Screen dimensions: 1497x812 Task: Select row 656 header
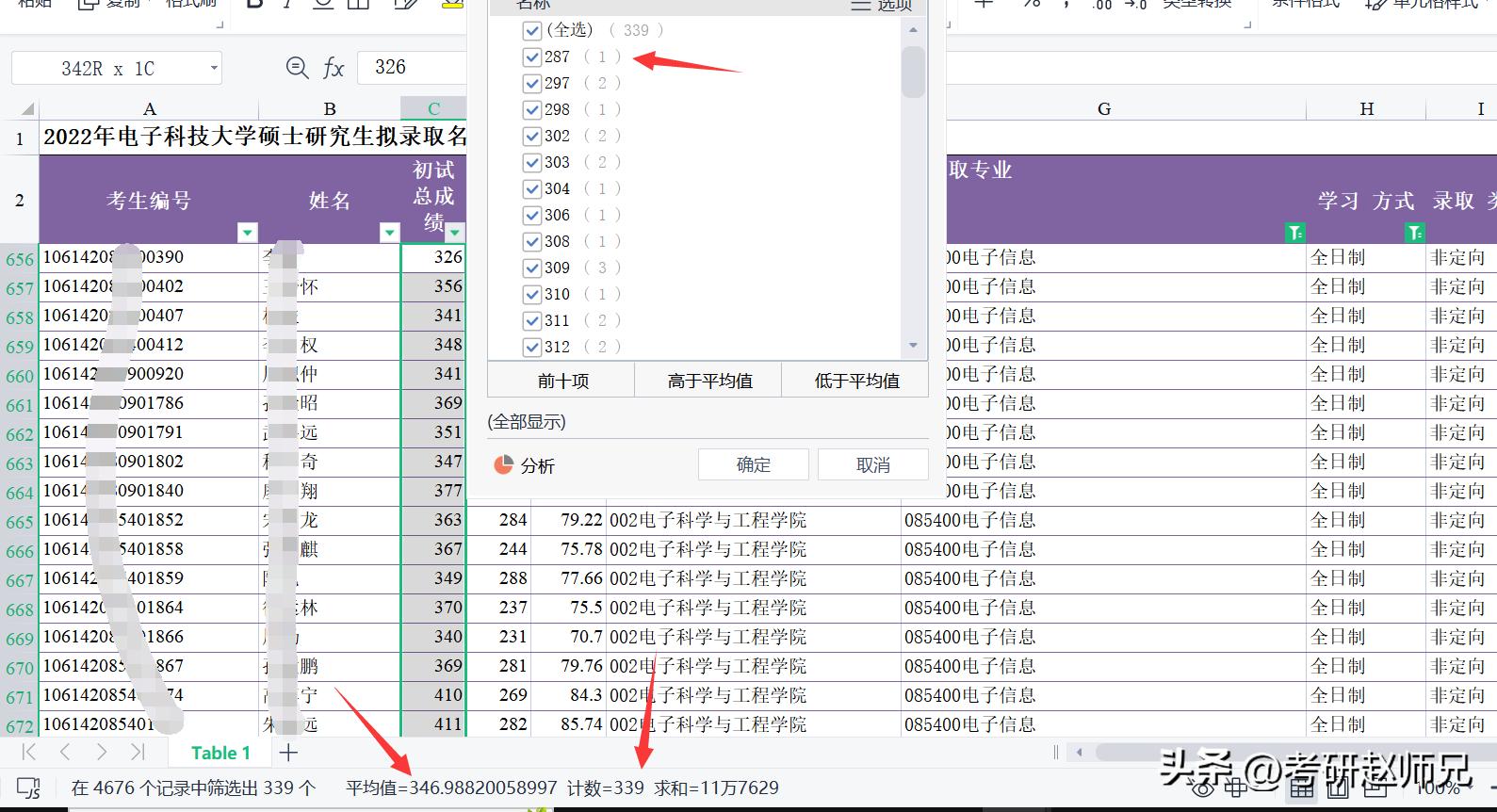[x=19, y=259]
